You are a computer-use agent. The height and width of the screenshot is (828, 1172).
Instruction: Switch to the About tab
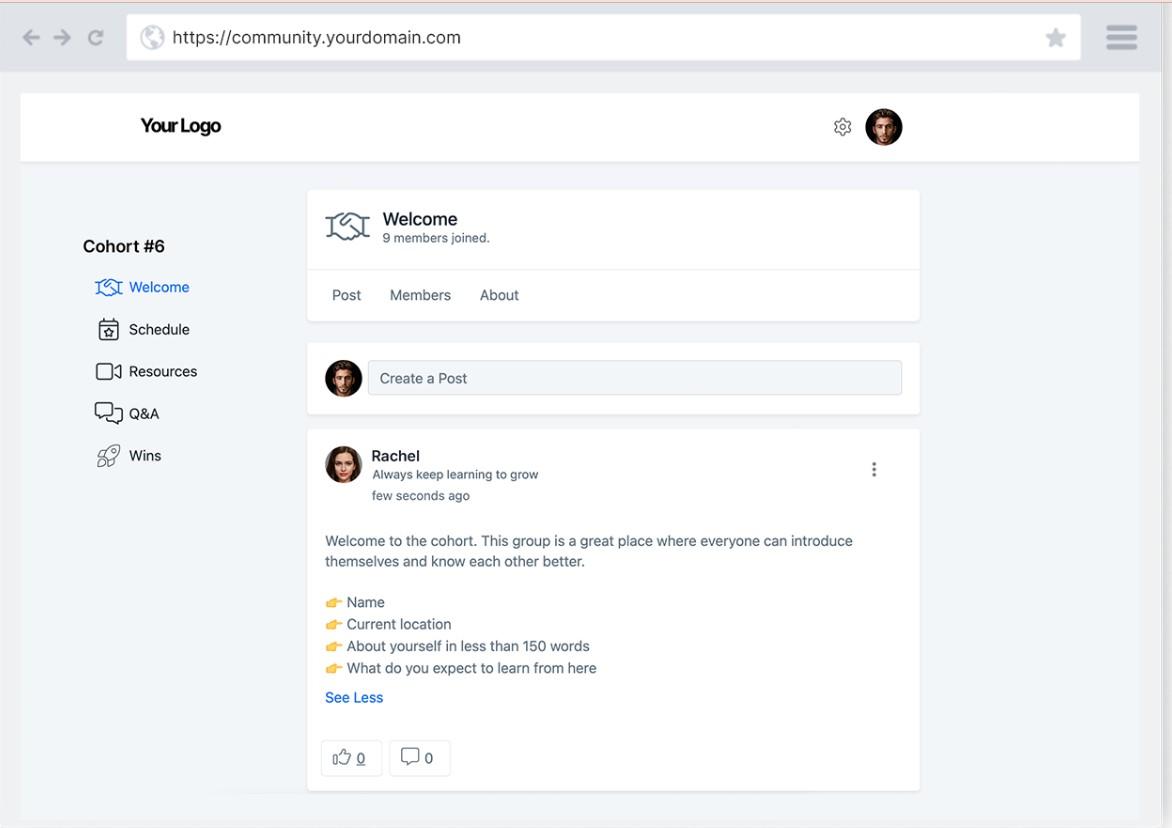(499, 295)
